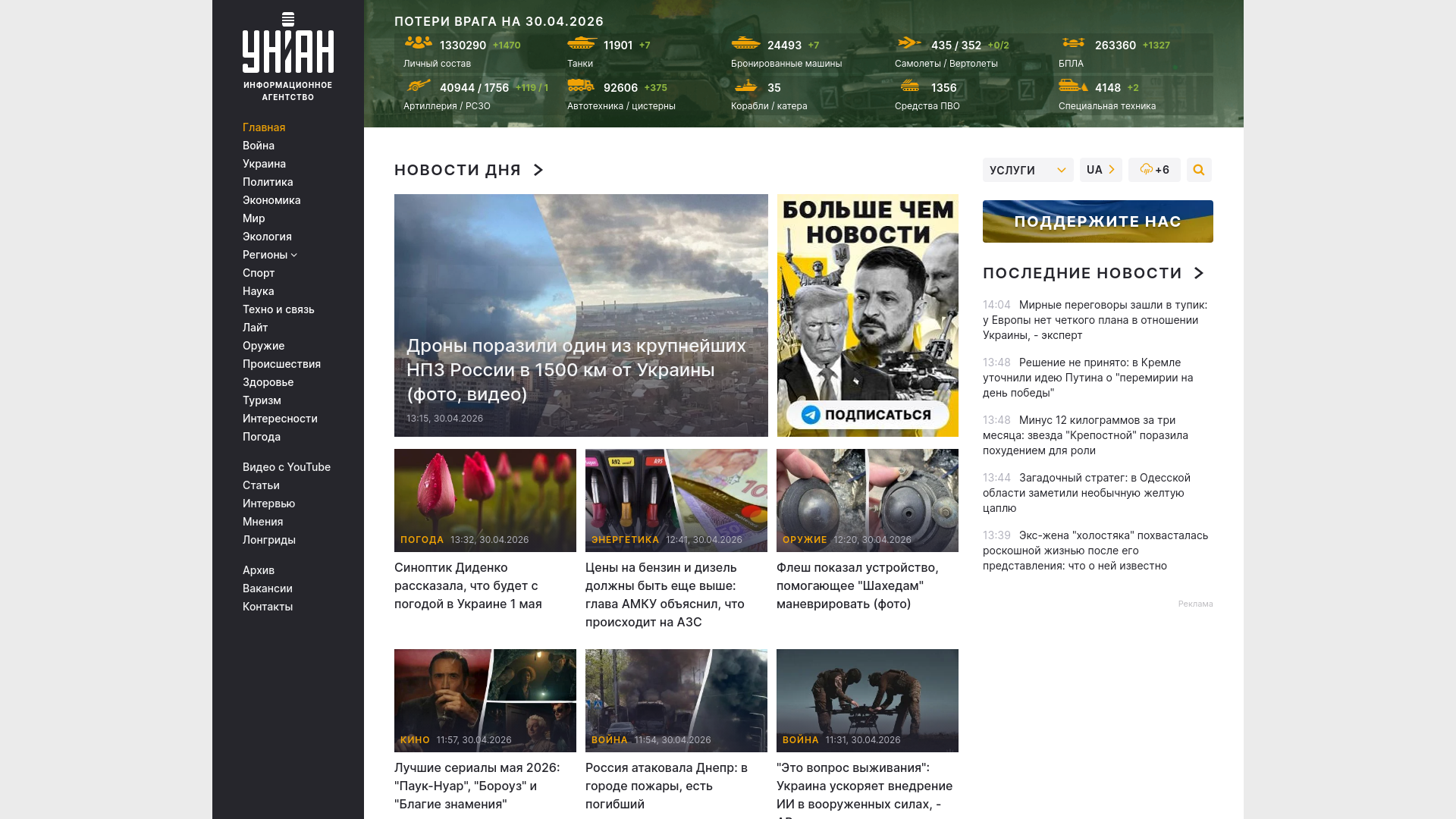This screenshot has width=1456, height=819.
Task: Click the fuel nozzles thumbnail
Action: (676, 500)
